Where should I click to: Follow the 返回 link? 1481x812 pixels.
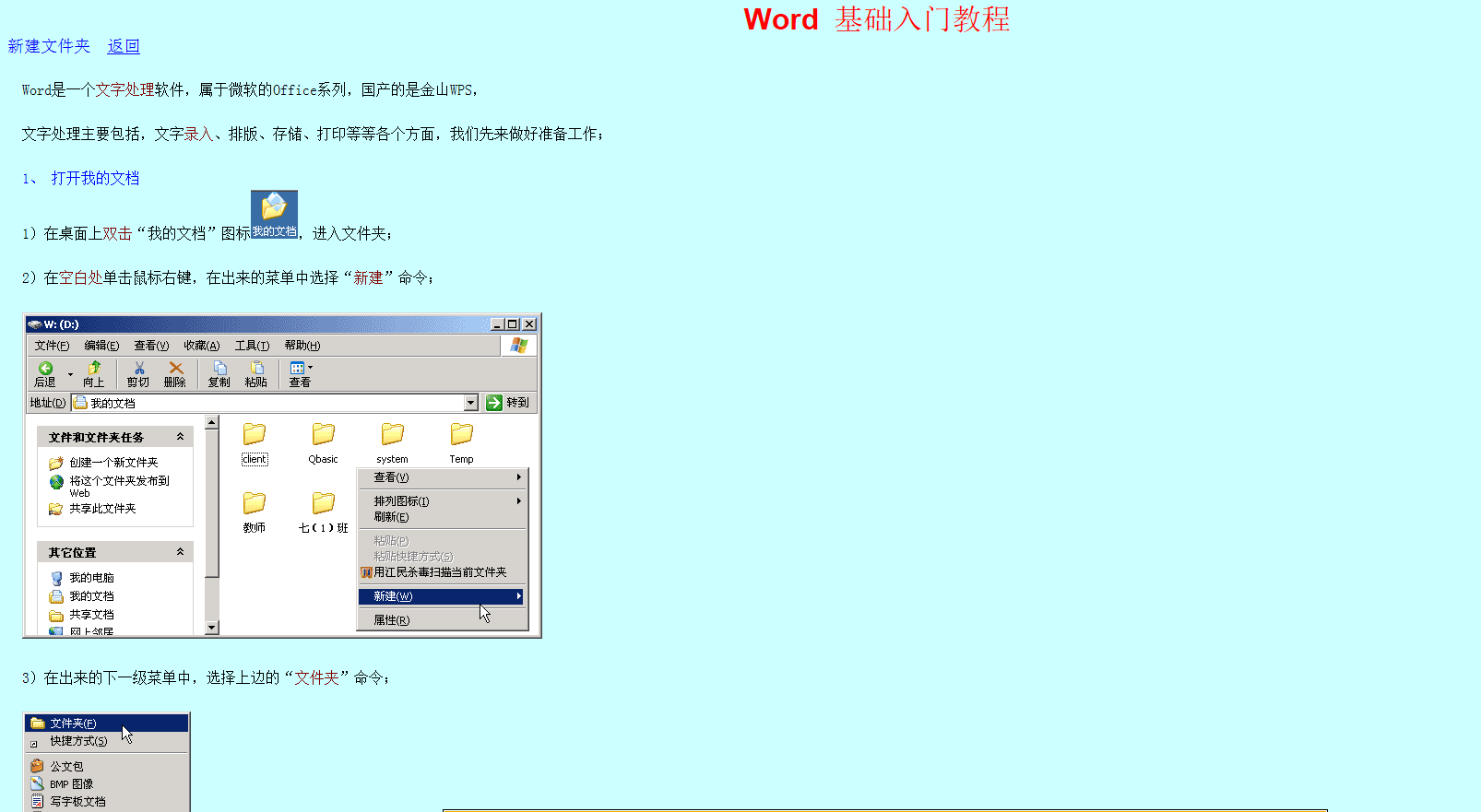point(124,46)
